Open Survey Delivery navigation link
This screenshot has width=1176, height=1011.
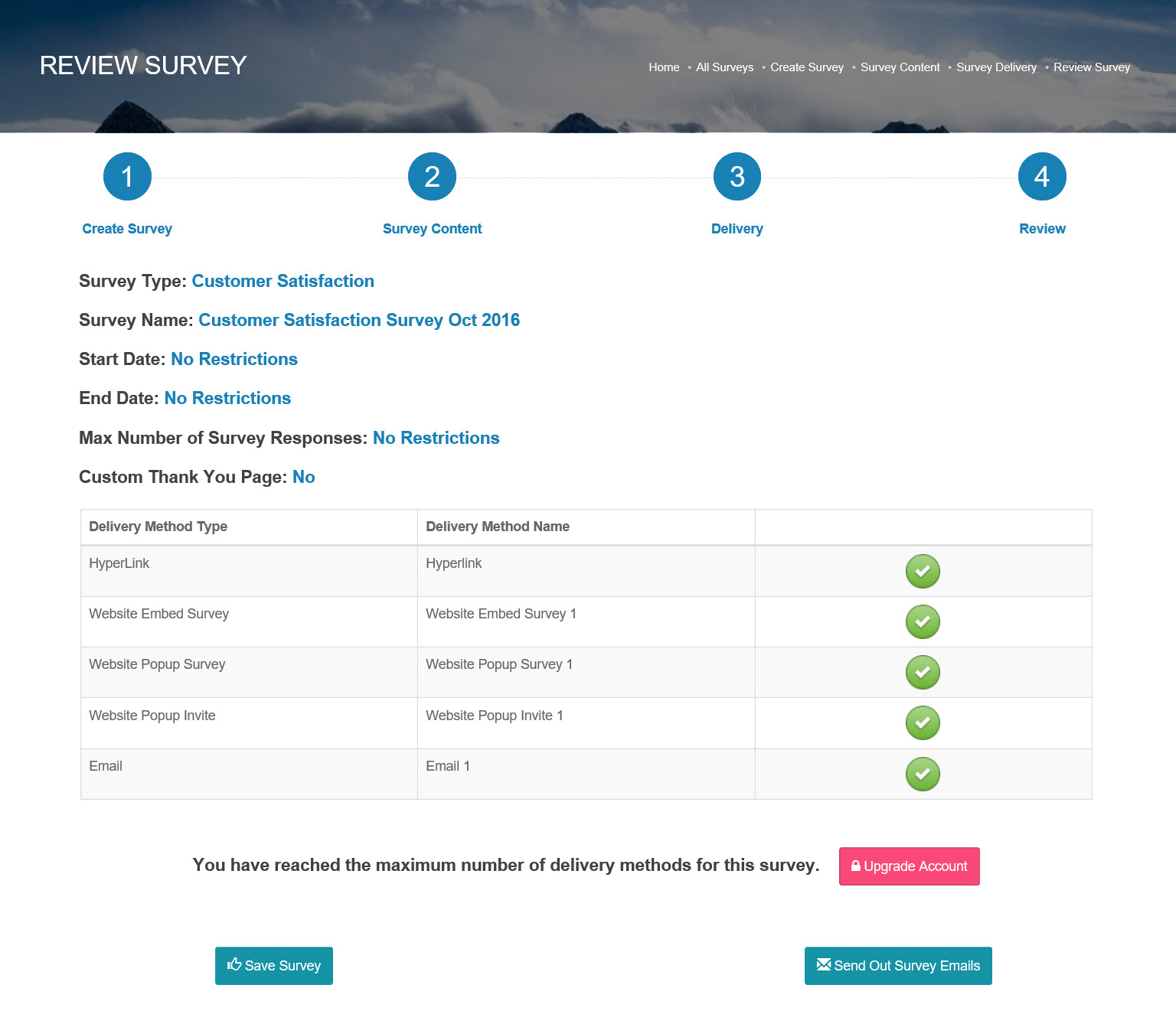point(996,67)
